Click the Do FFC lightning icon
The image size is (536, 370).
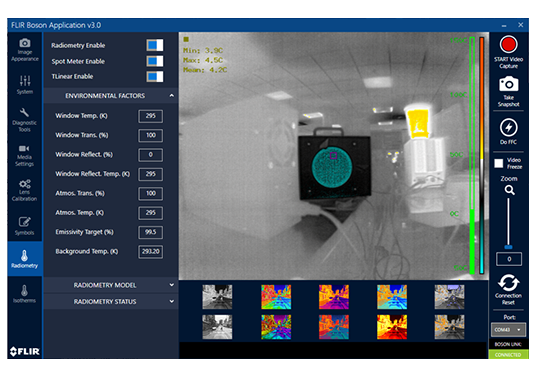[508, 128]
